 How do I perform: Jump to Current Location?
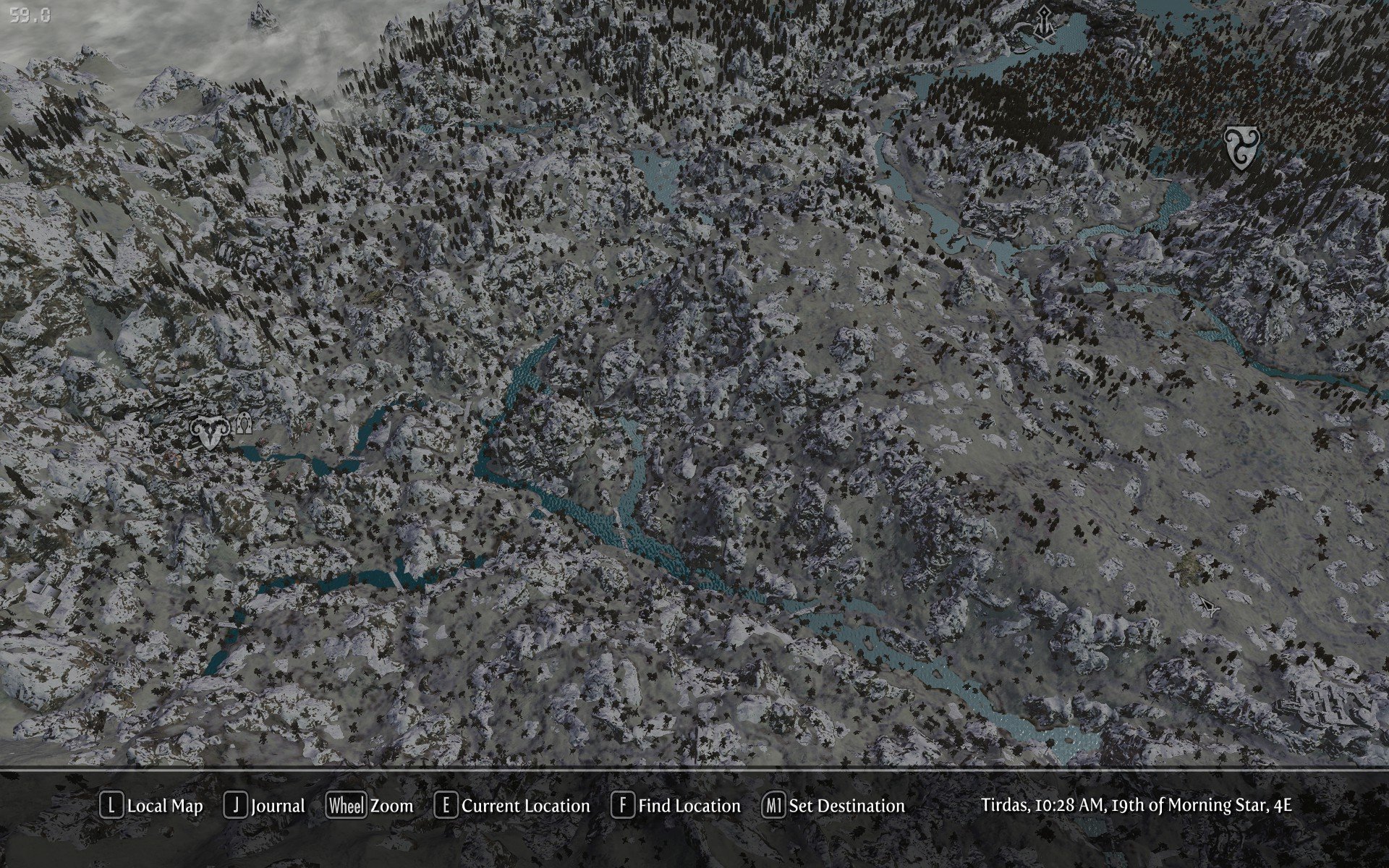pos(525,806)
